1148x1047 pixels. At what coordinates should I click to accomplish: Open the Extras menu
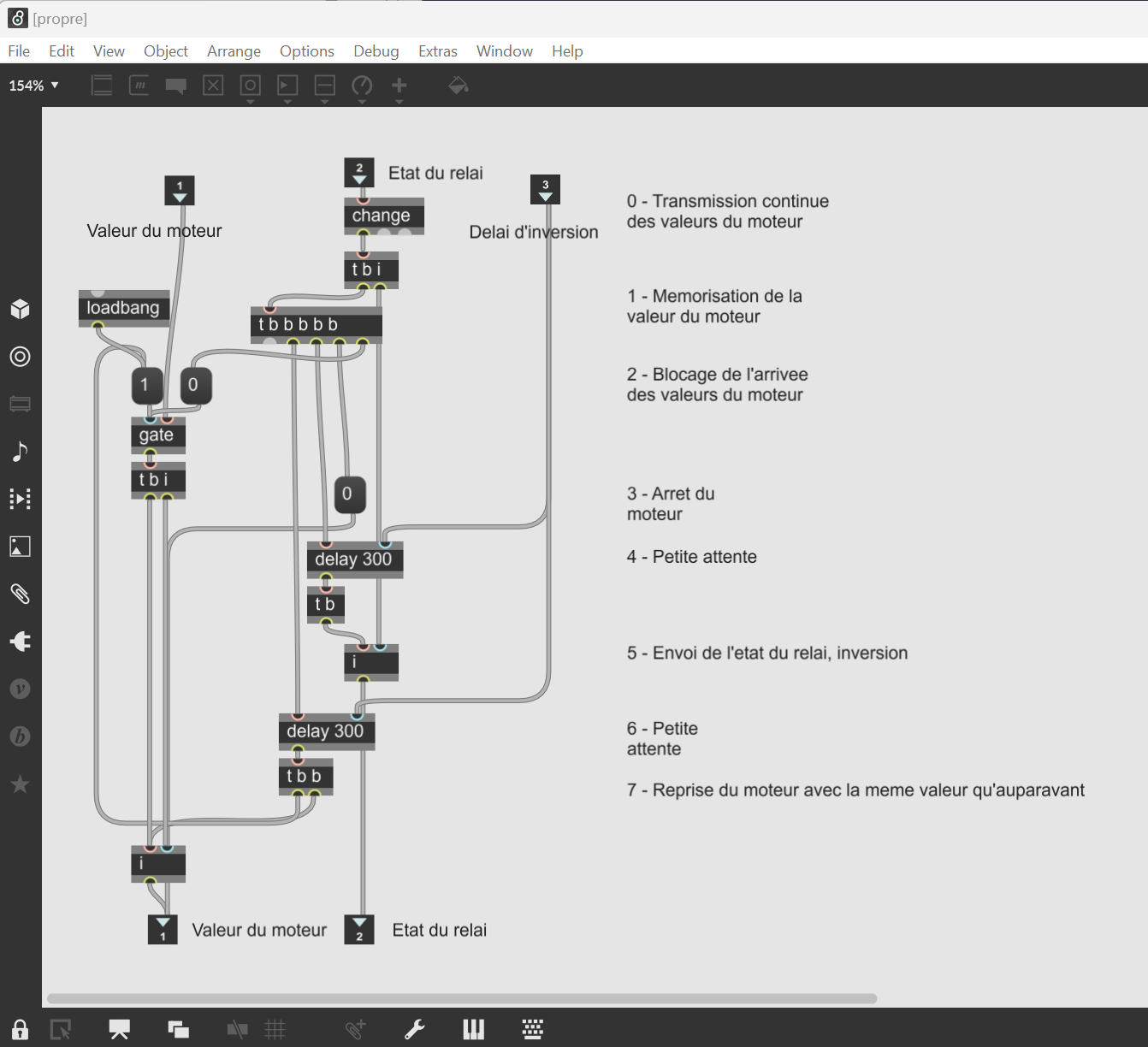coord(438,51)
